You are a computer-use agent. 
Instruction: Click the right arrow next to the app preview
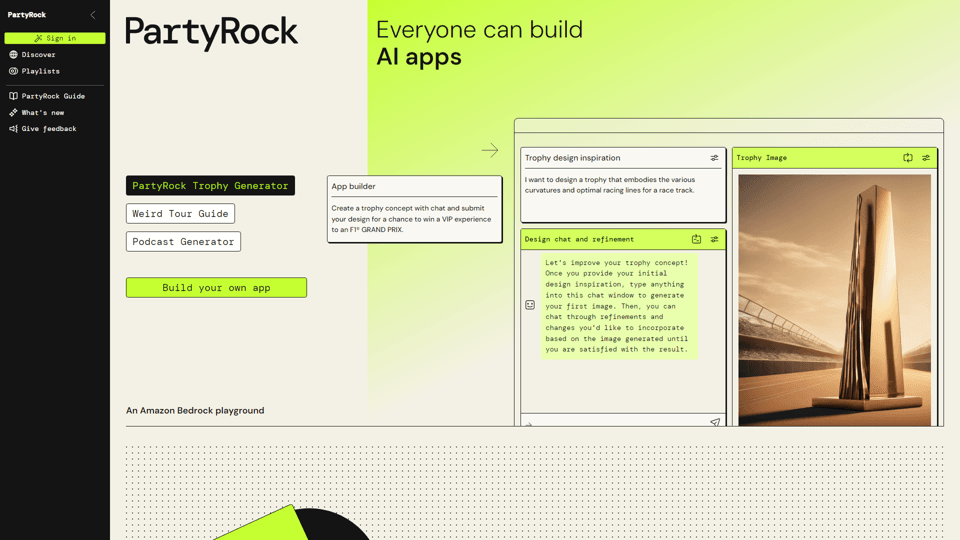coord(490,150)
